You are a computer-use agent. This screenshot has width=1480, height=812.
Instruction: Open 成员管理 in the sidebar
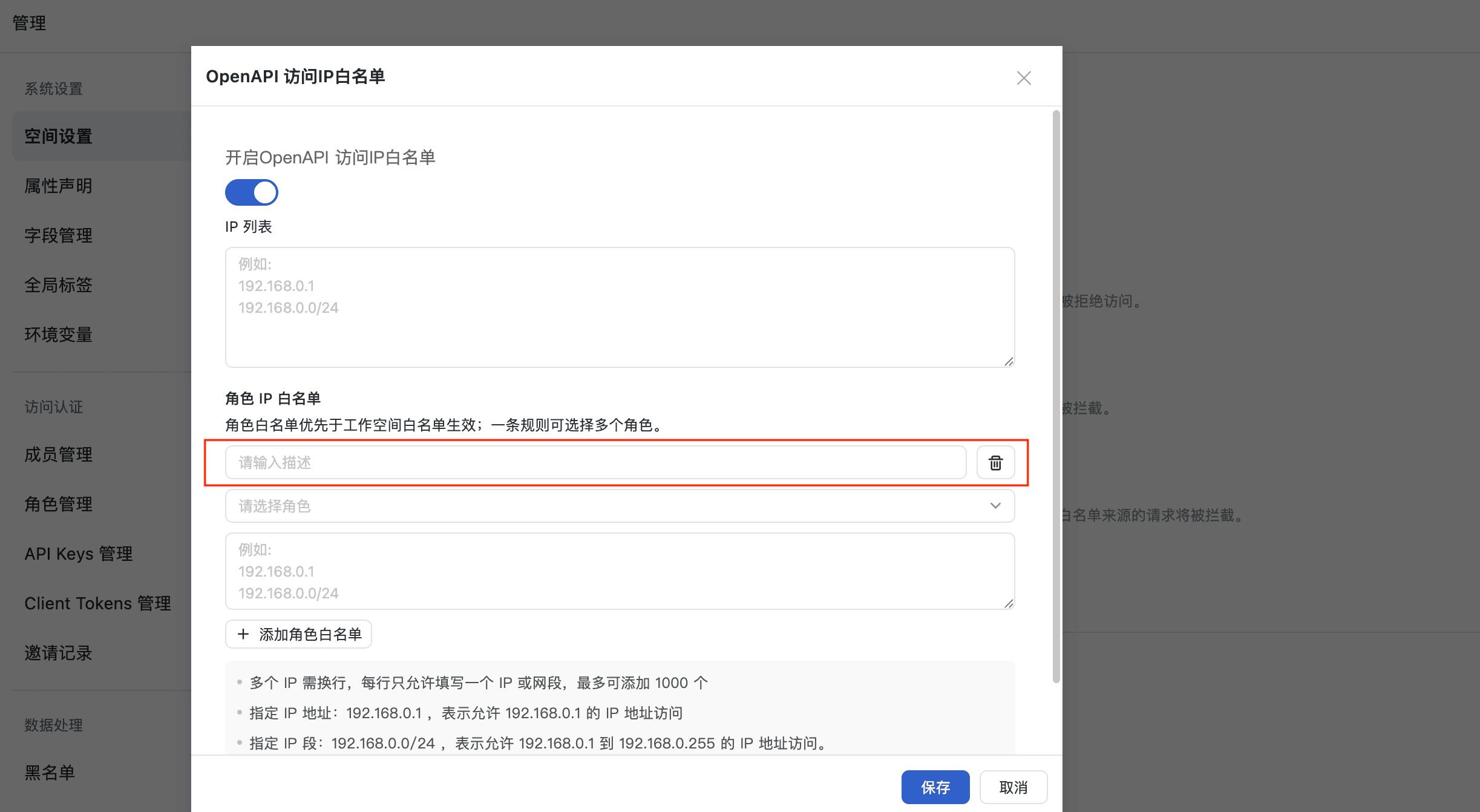(x=58, y=454)
